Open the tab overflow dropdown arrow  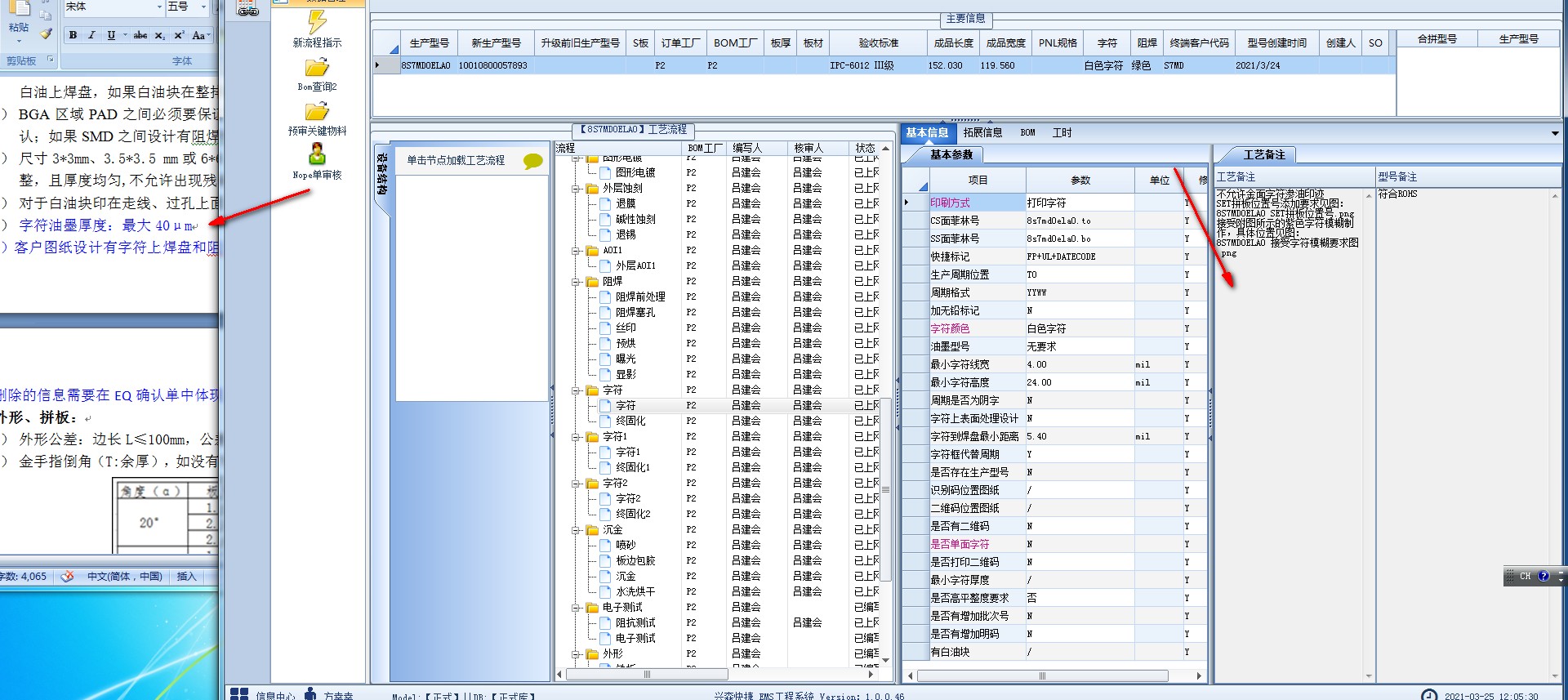[1555, 133]
